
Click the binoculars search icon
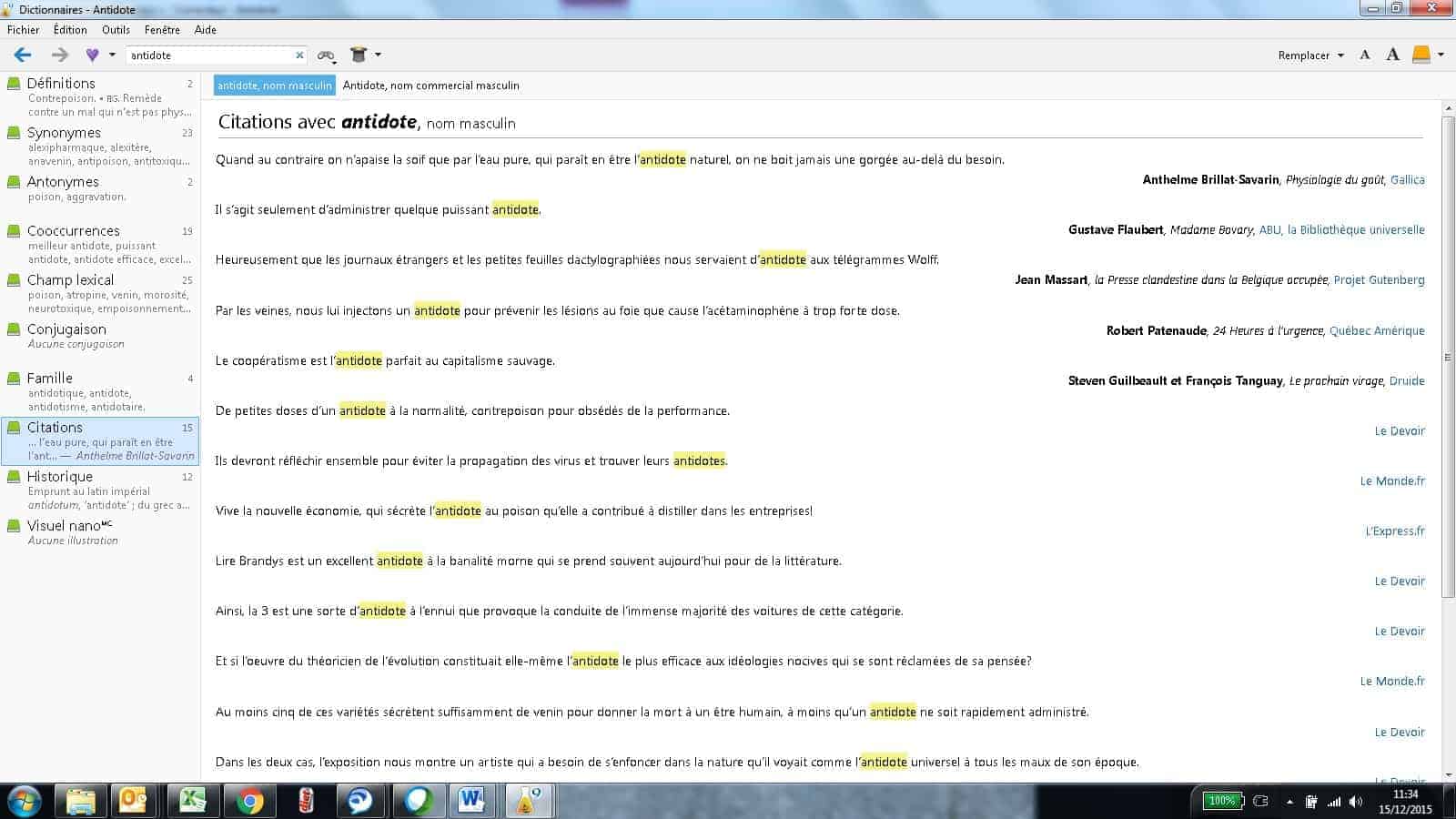tap(325, 56)
